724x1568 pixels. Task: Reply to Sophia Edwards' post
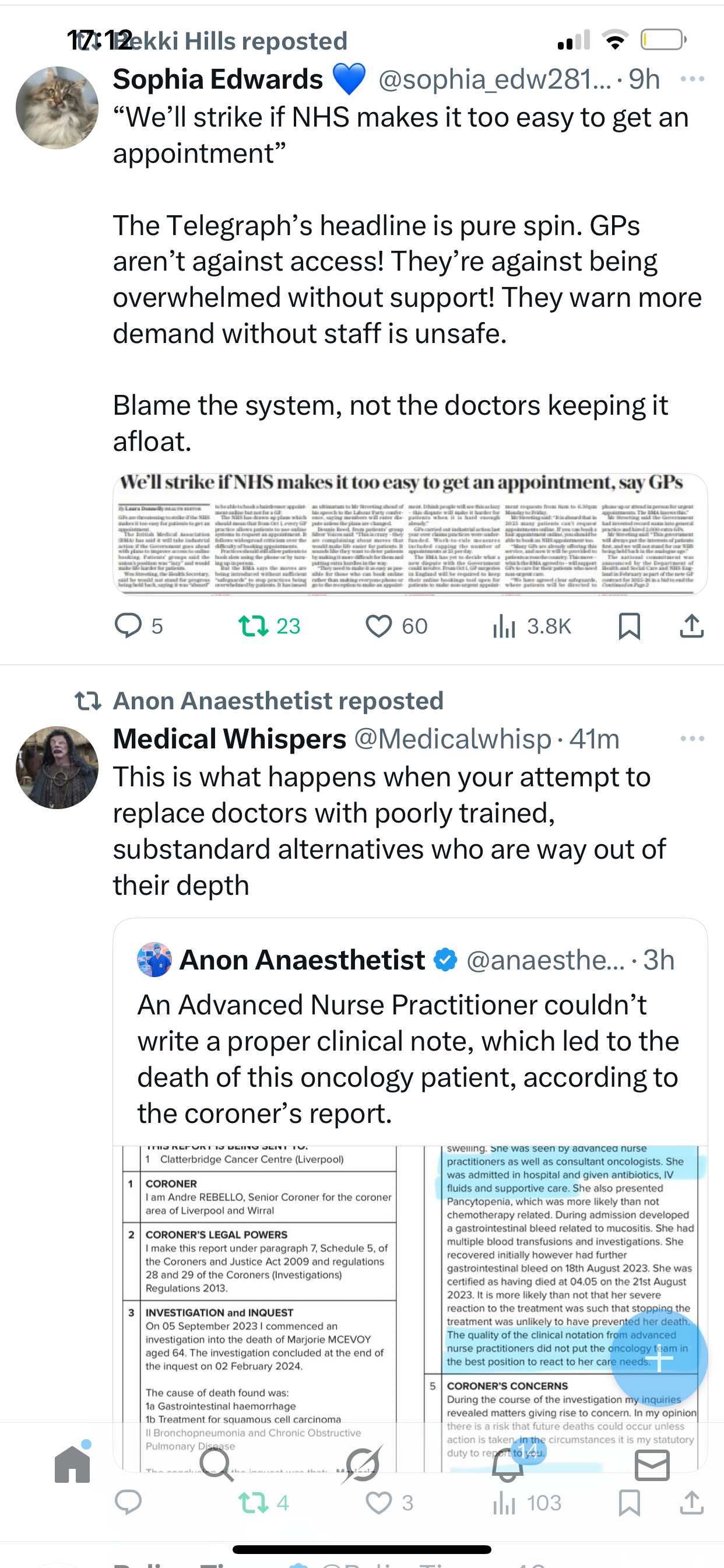128,625
